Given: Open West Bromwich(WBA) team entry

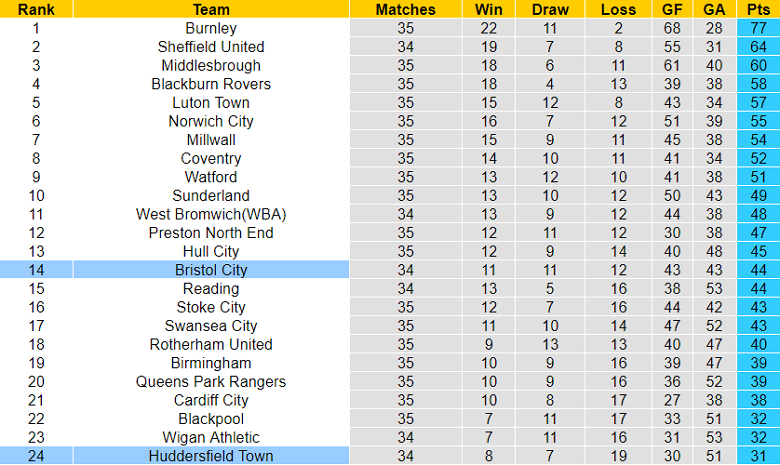Looking at the screenshot, I should (x=211, y=214).
